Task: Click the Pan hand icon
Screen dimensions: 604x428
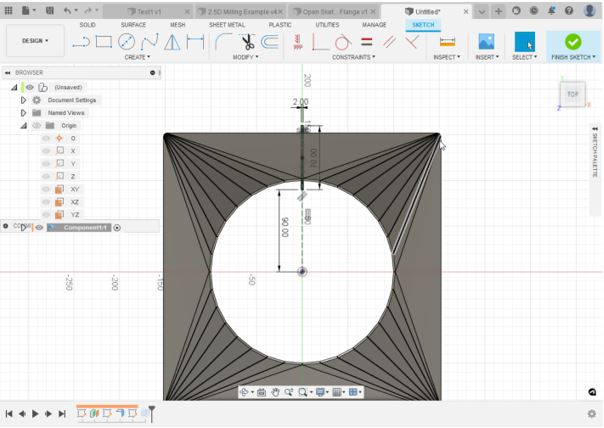Action: tap(275, 392)
